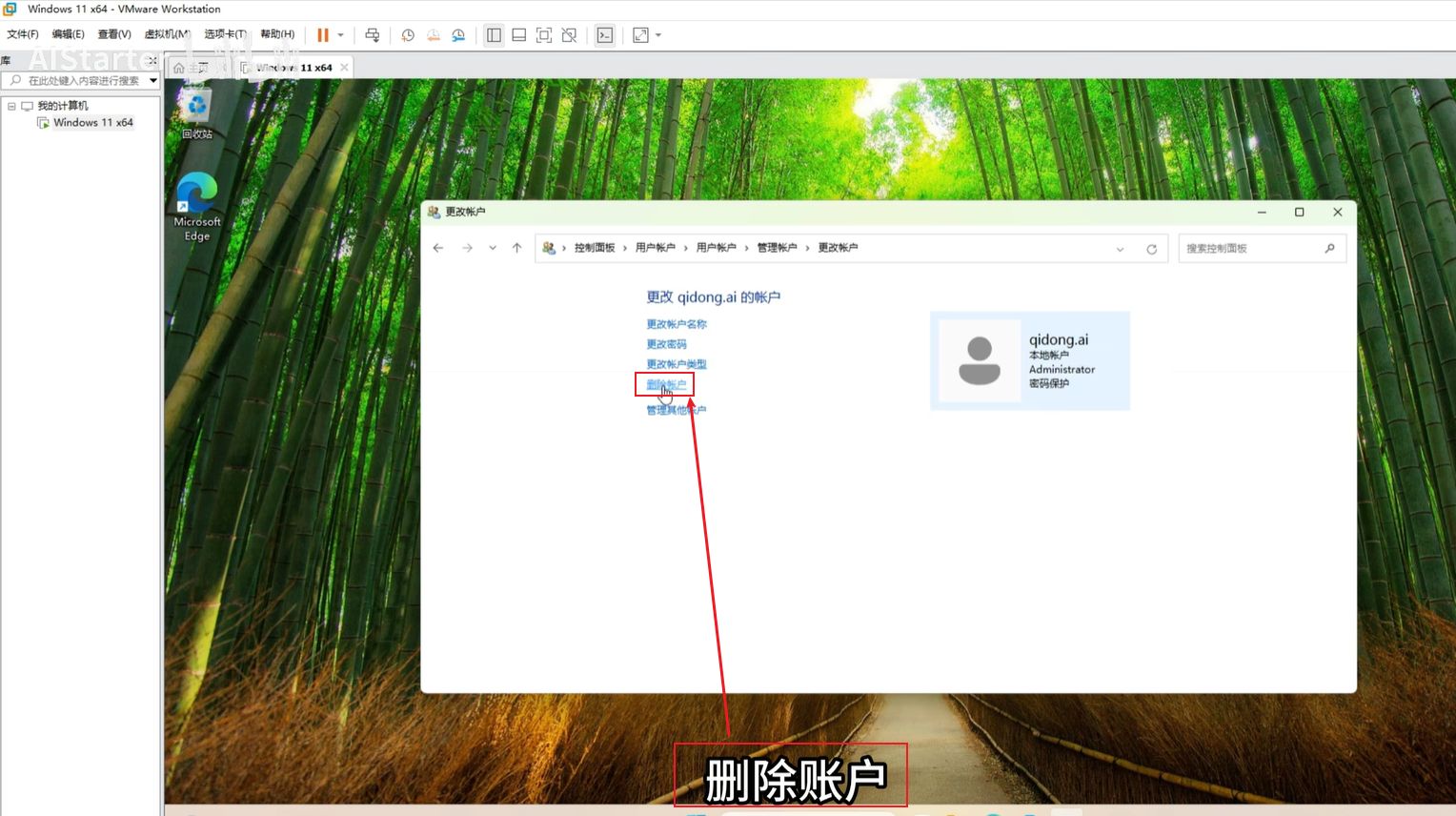
Task: Click the refresh icon in address bar
Action: pos(1152,249)
